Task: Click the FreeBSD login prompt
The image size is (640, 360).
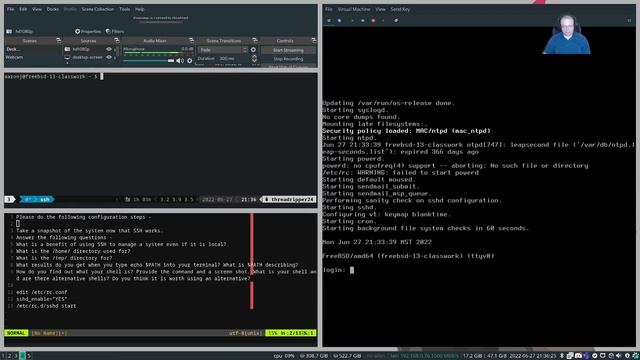Action: tap(338, 270)
